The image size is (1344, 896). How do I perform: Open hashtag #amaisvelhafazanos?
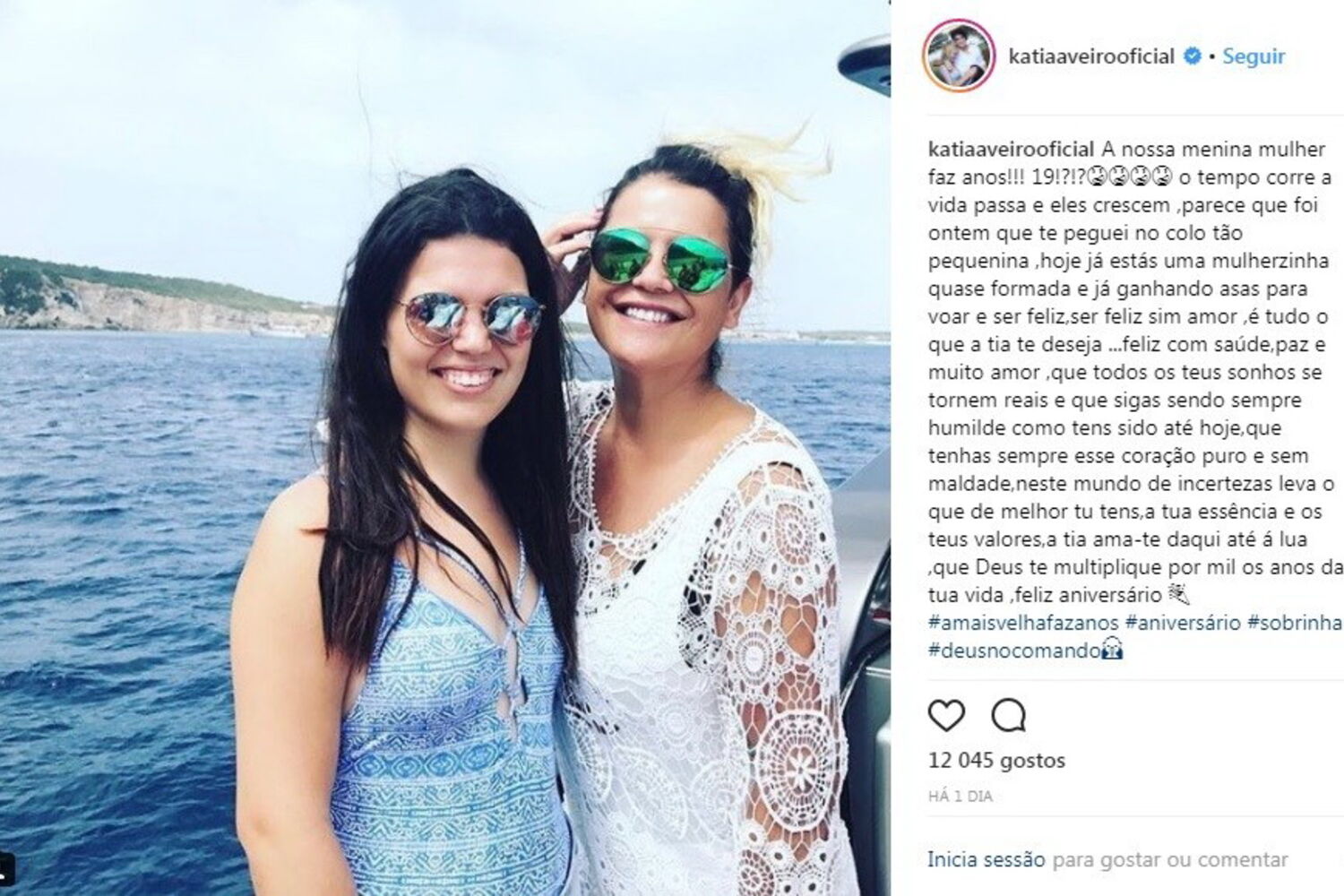pos(1023,623)
